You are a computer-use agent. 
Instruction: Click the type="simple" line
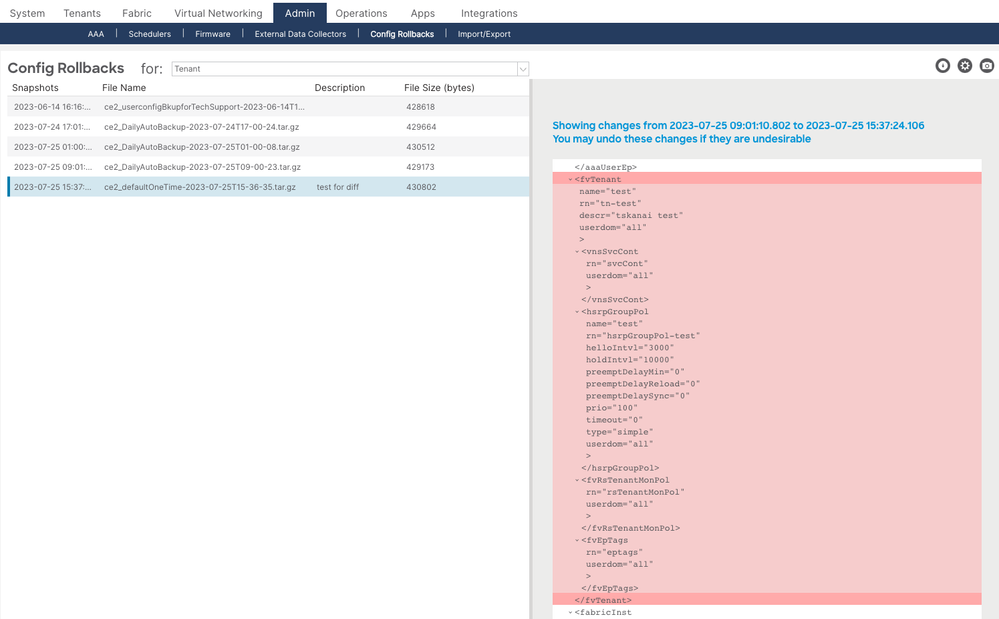pyautogui.click(x=619, y=432)
